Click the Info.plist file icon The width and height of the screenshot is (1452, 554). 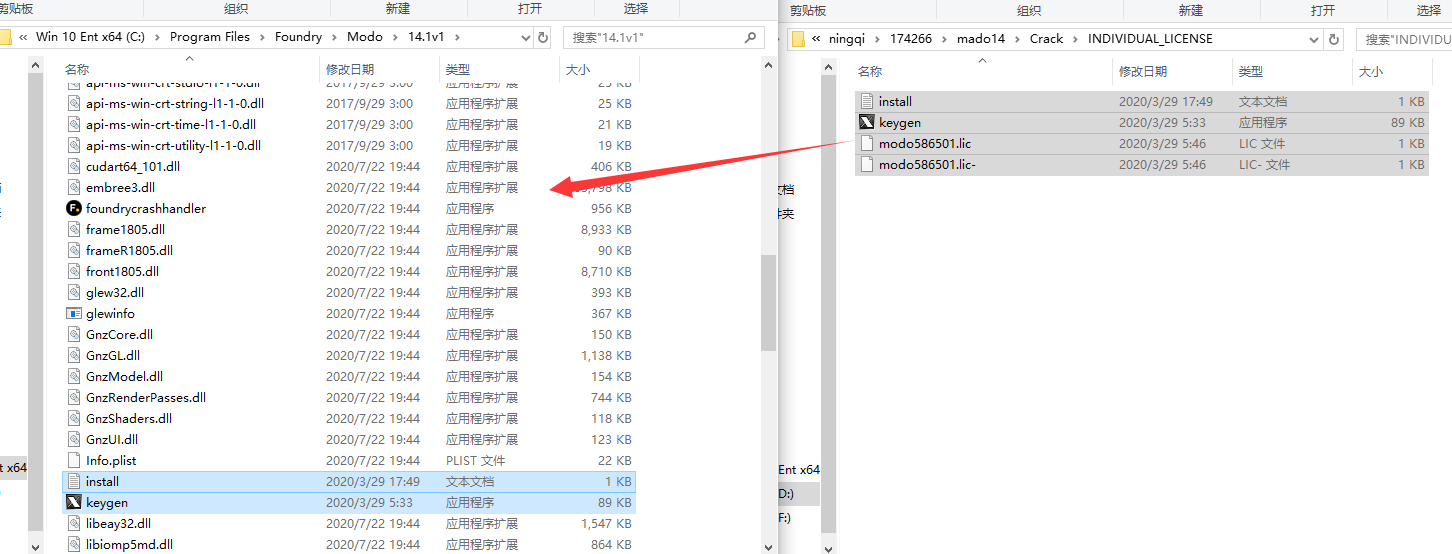[73, 460]
